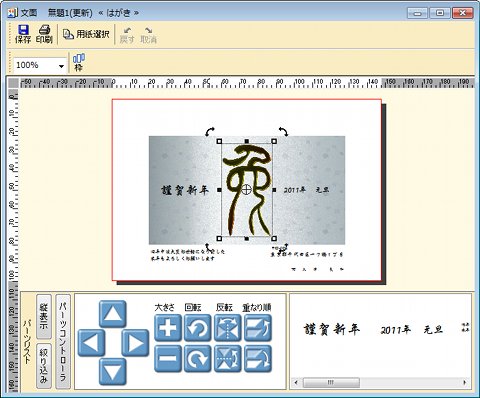Open the 100% zoom dropdown

[61, 66]
